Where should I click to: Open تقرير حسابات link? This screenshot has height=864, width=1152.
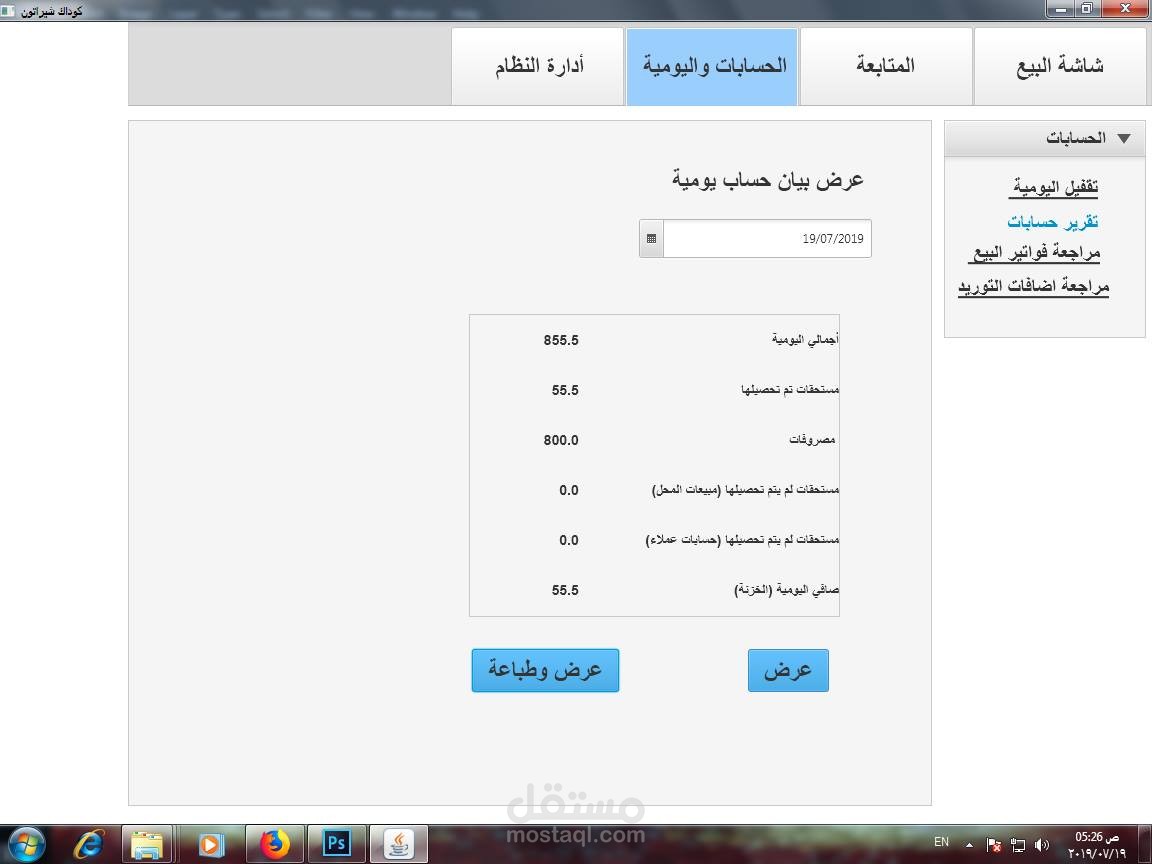click(x=1052, y=221)
